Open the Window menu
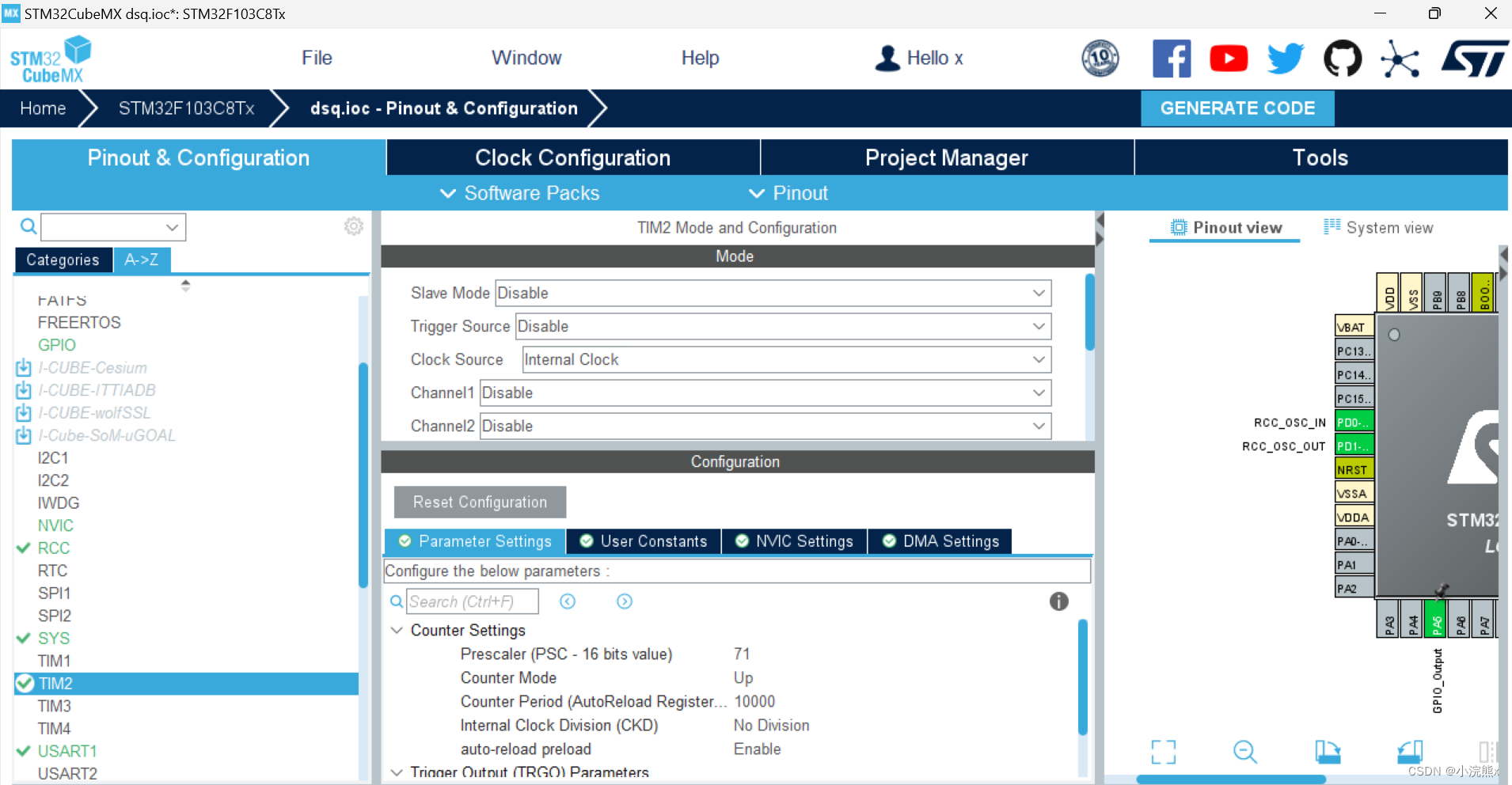Viewport: 1512px width, 785px height. pyautogui.click(x=526, y=58)
